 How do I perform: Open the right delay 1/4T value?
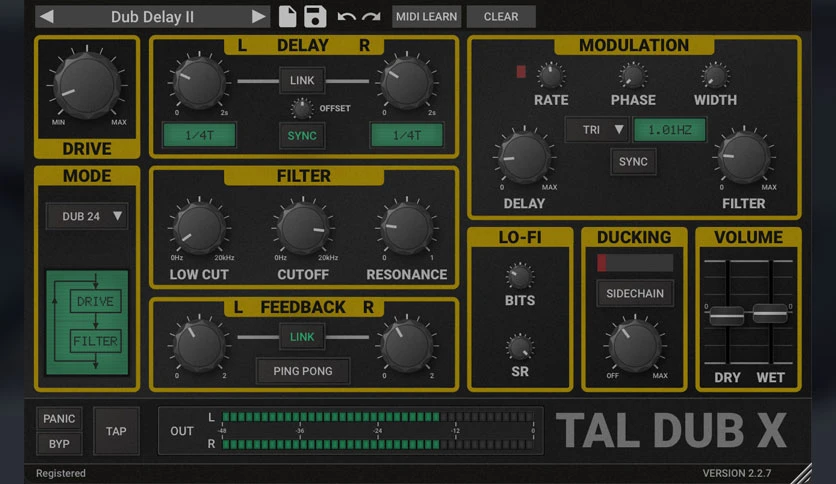pyautogui.click(x=407, y=135)
